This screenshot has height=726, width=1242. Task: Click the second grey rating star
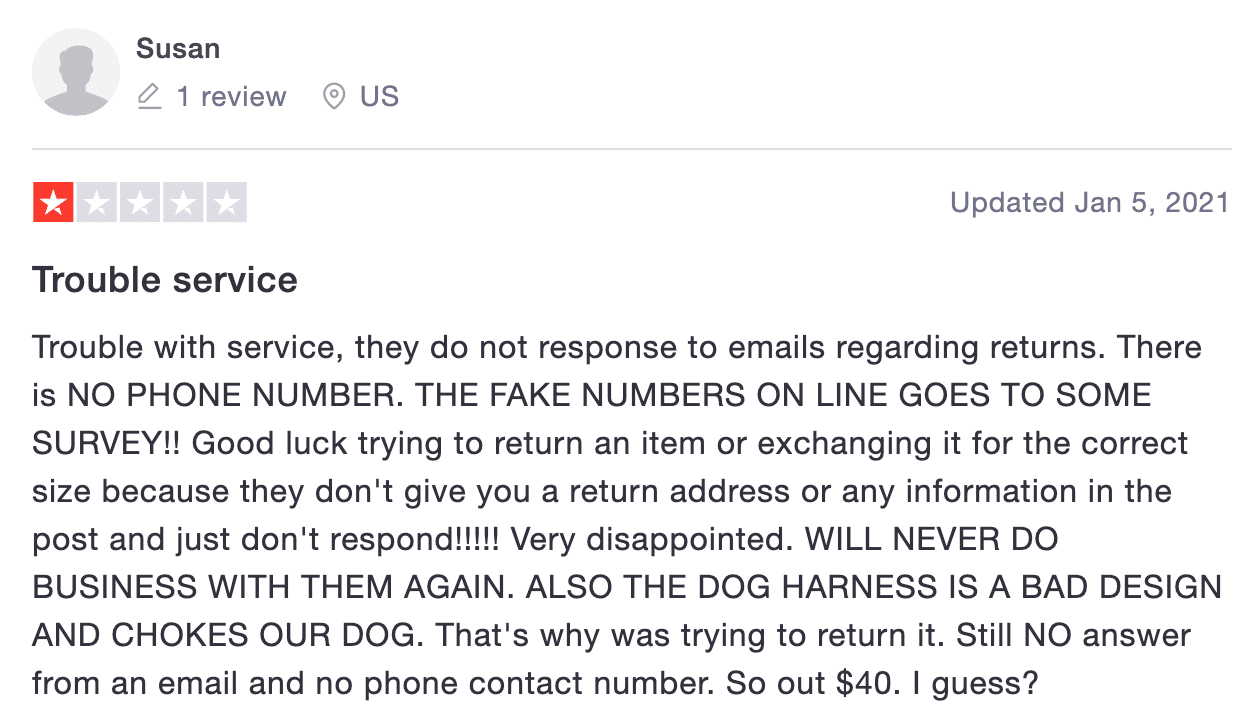(x=97, y=203)
